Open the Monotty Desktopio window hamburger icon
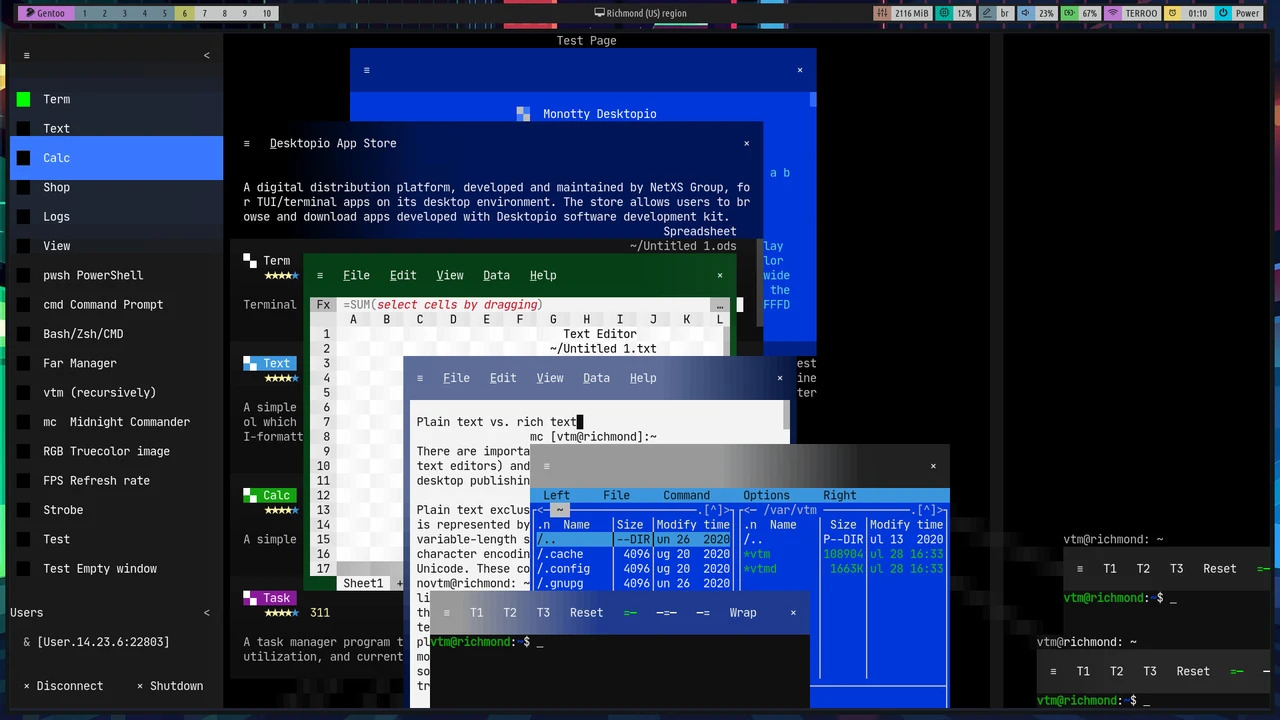The height and width of the screenshot is (720, 1280). click(x=367, y=70)
